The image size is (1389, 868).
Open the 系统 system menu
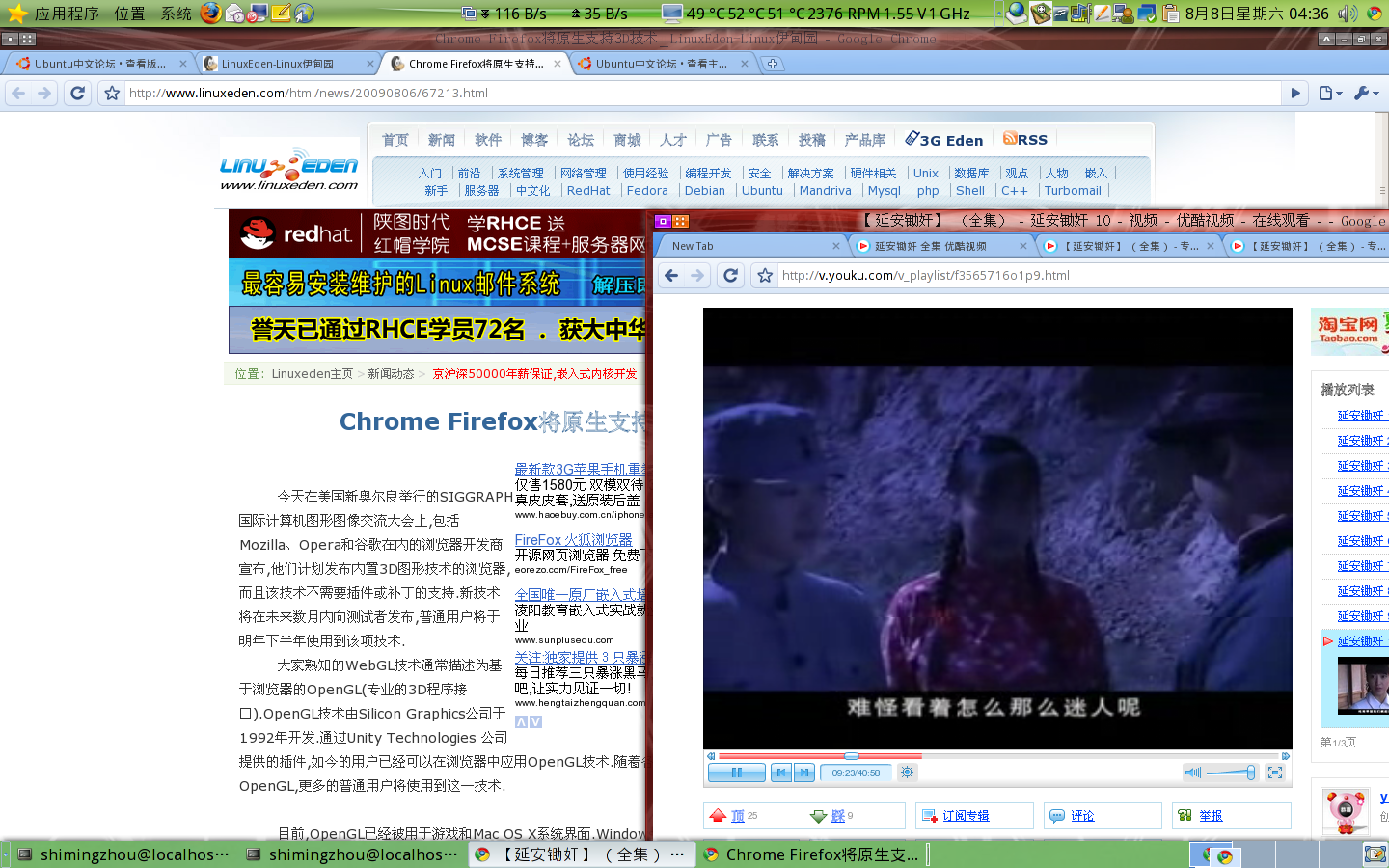point(177,14)
